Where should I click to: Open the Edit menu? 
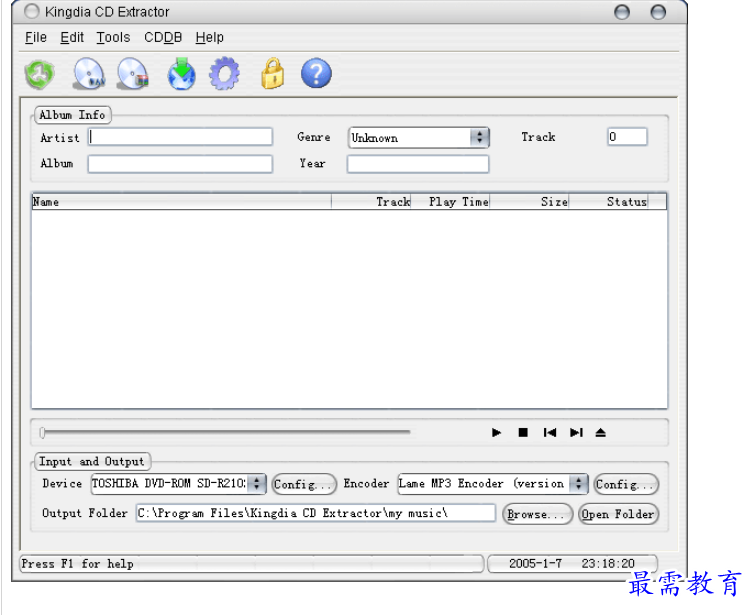coord(72,37)
